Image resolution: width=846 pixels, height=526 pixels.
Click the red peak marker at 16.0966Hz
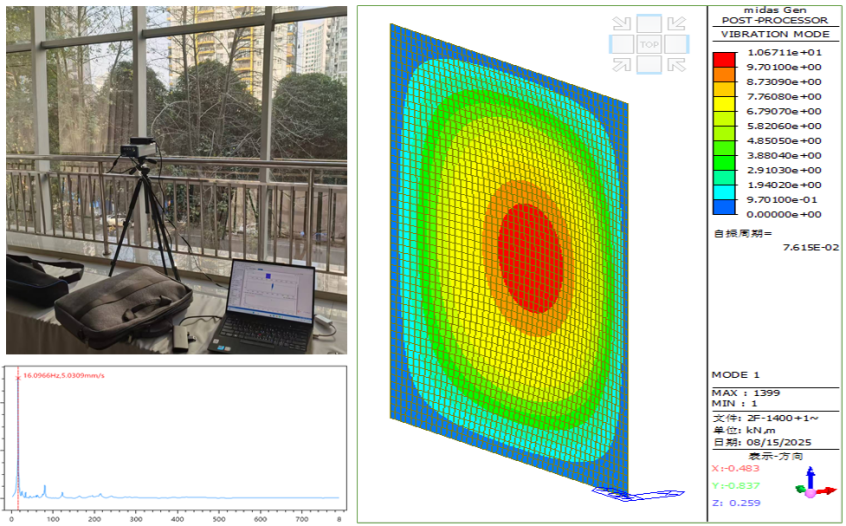[x=18, y=378]
